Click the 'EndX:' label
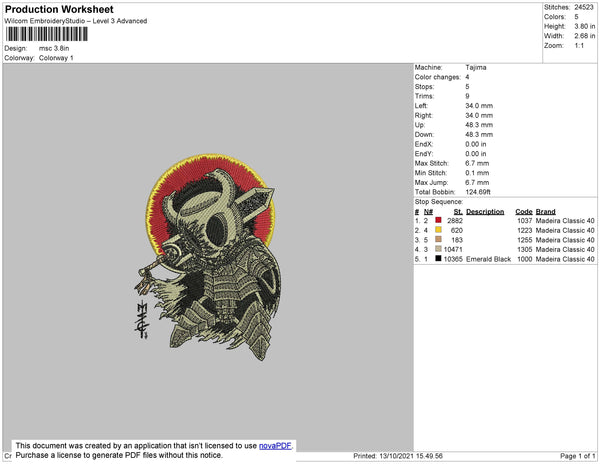The image size is (600, 464). pyautogui.click(x=424, y=144)
